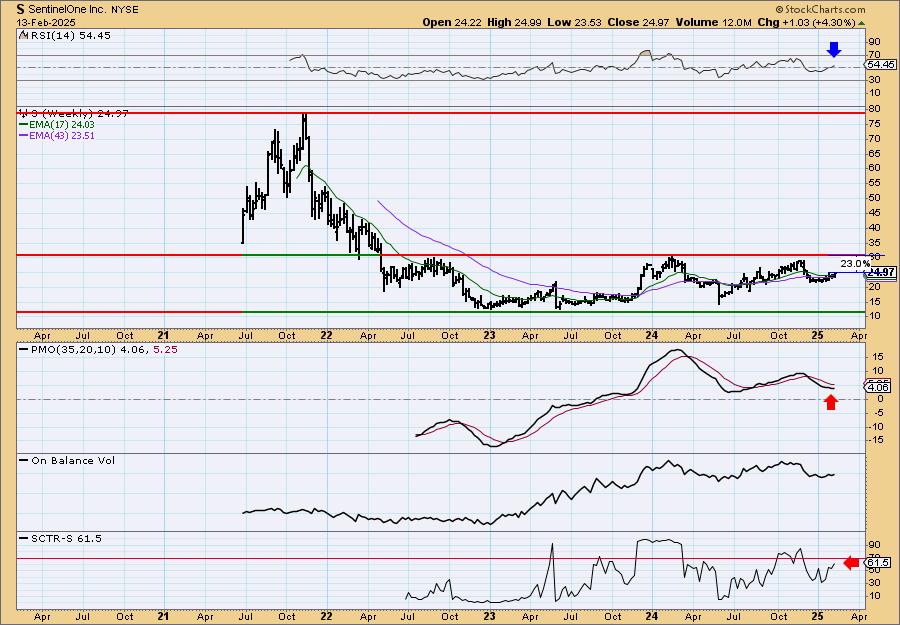900x625 pixels.
Task: Click the RSI(14) 54.45 legend label
Action: (70, 36)
